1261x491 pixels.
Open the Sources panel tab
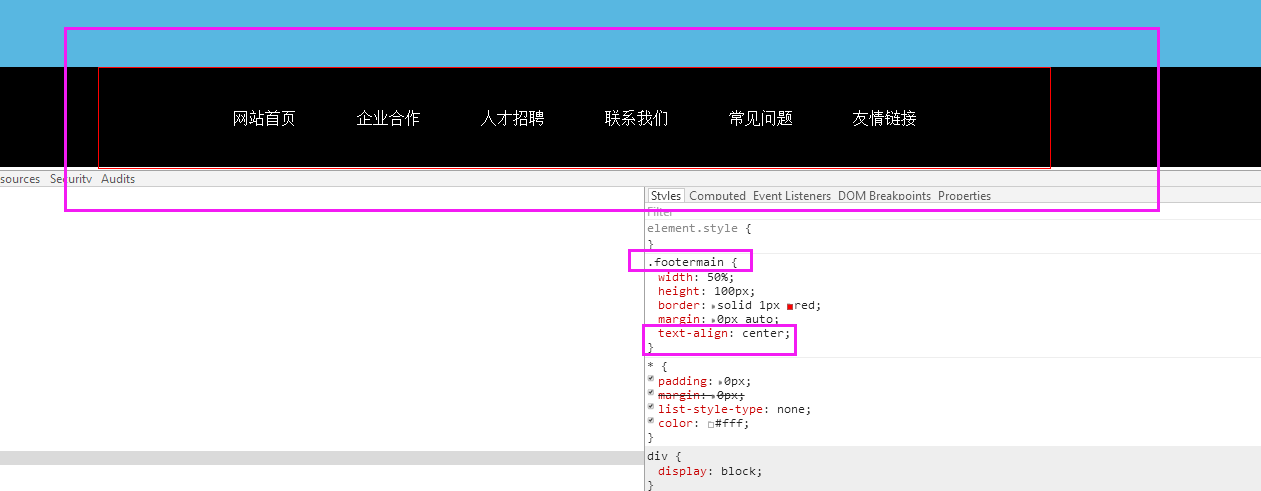point(20,179)
